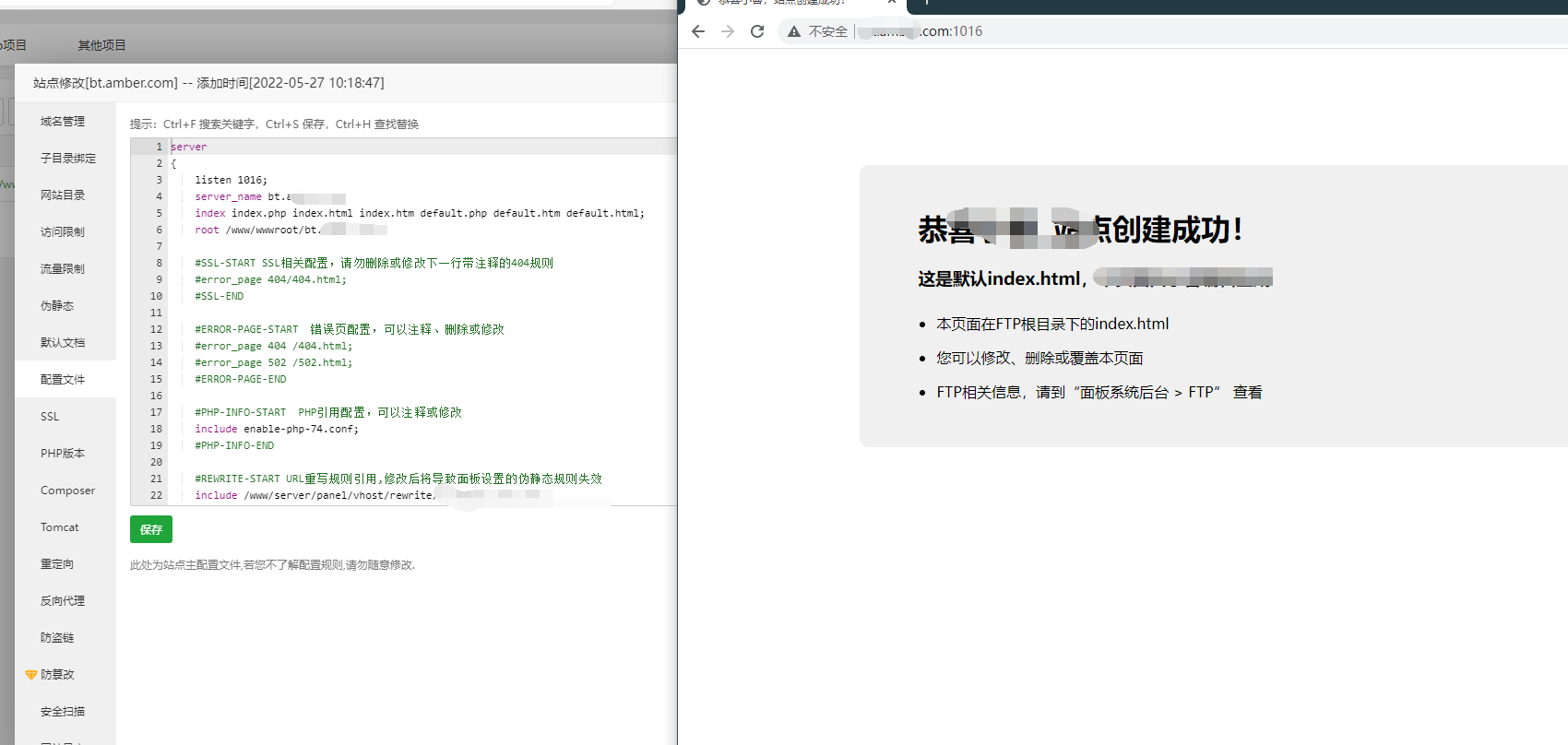
Task: Close the browser tab
Action: tap(892, 2)
